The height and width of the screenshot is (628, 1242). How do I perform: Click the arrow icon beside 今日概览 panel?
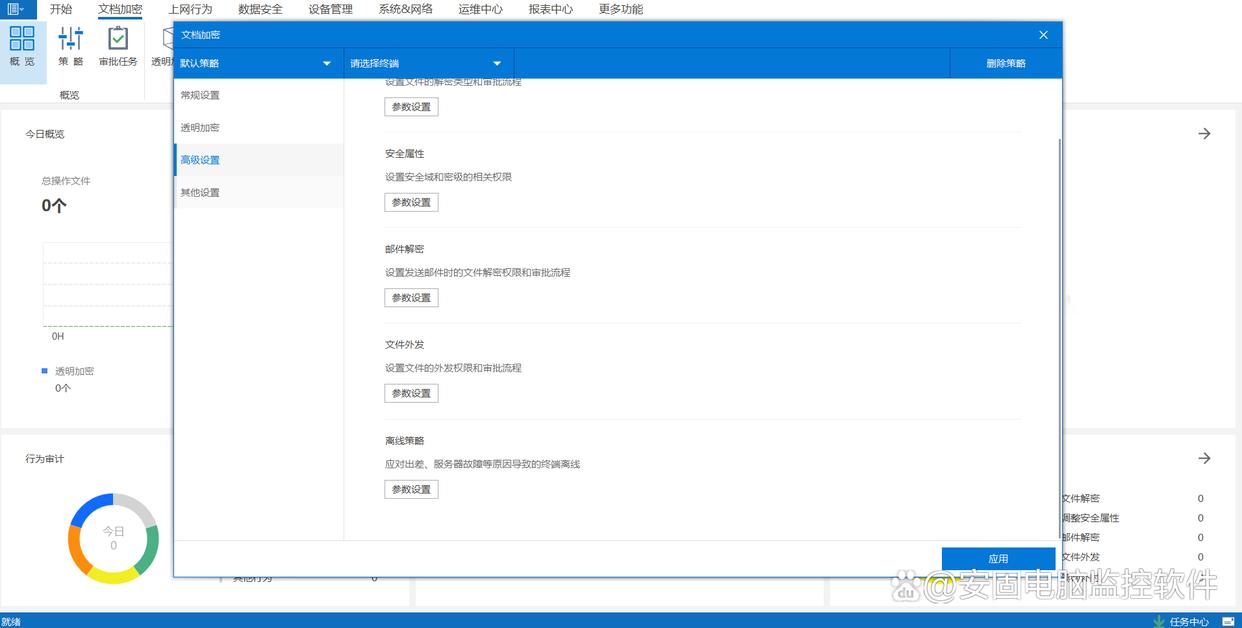[1204, 133]
